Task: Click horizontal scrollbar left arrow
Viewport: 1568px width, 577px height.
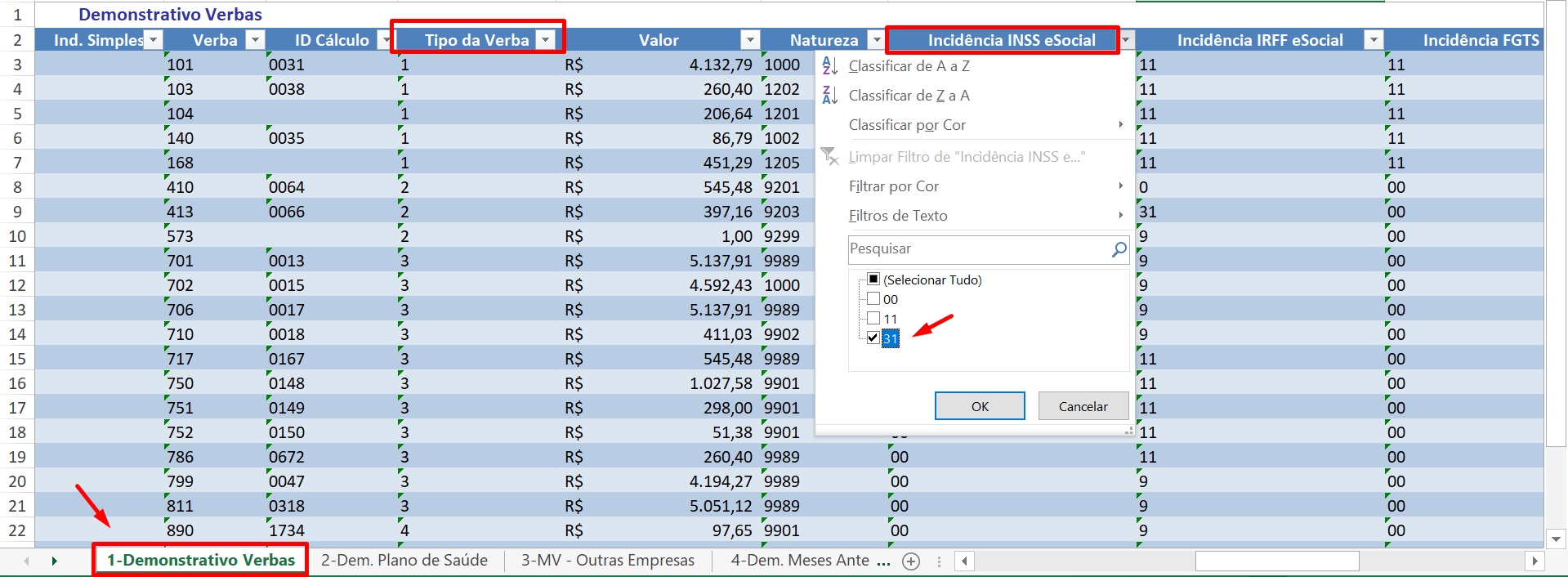Action: (x=965, y=561)
